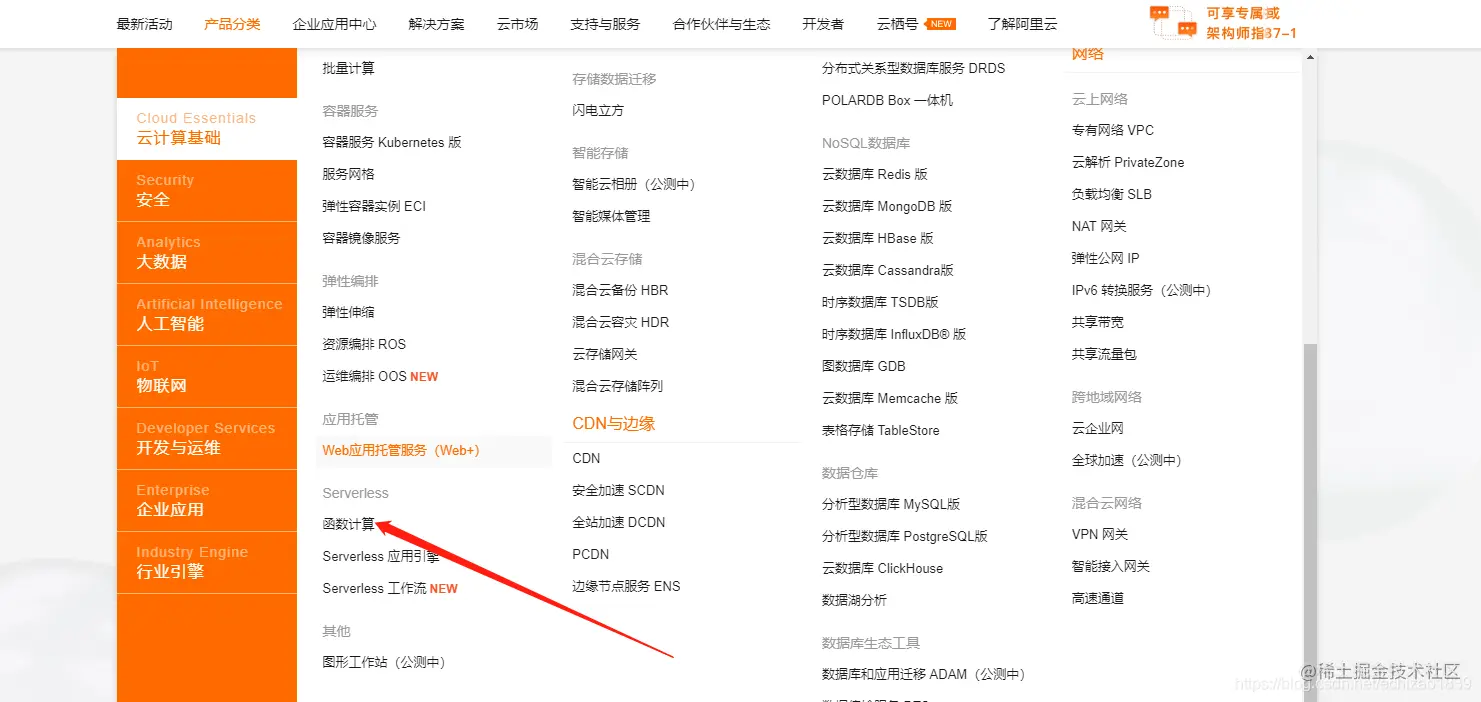
Task: Open 安全加速 SCDN link
Action: (x=618, y=490)
